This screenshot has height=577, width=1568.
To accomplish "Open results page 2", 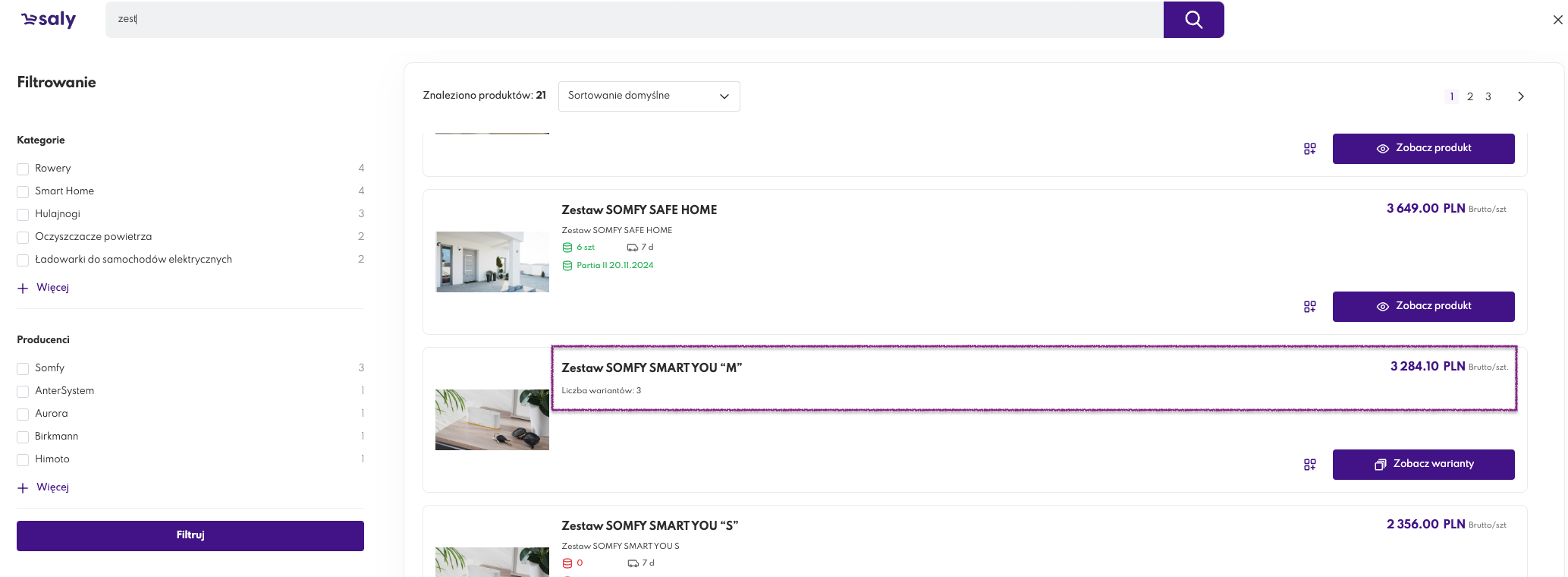I will (x=1470, y=96).
